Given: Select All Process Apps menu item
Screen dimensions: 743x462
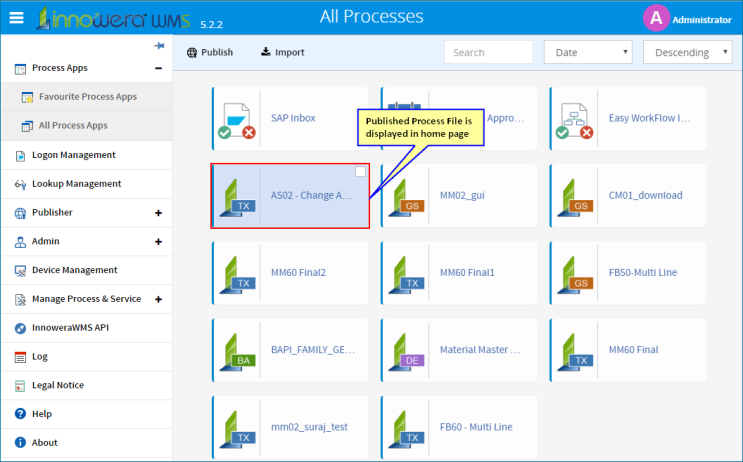Looking at the screenshot, I should pyautogui.click(x=87, y=126).
